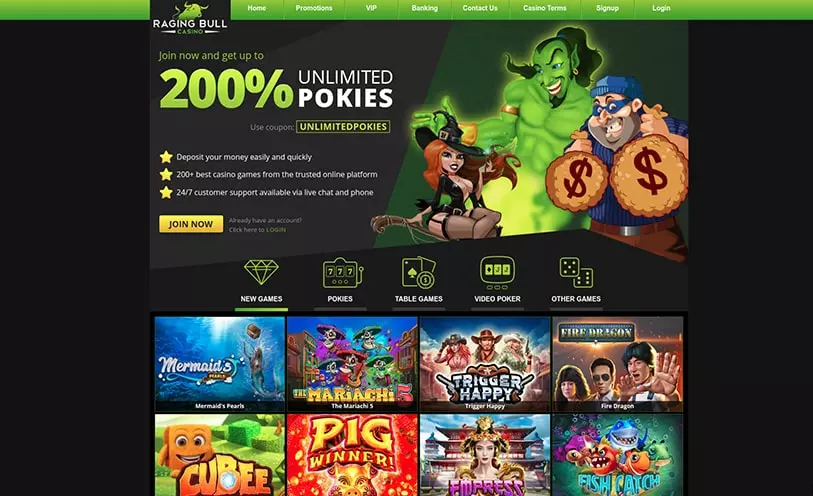The image size is (813, 496).
Task: Click the LOGIN link under the banner
Action: pos(276,230)
